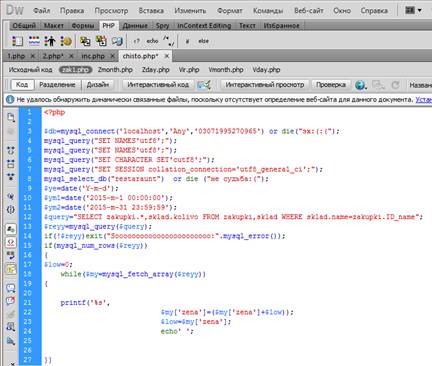Insert PHP Form Variables from the toolbar
The height and width of the screenshot is (366, 432).
click(17, 41)
